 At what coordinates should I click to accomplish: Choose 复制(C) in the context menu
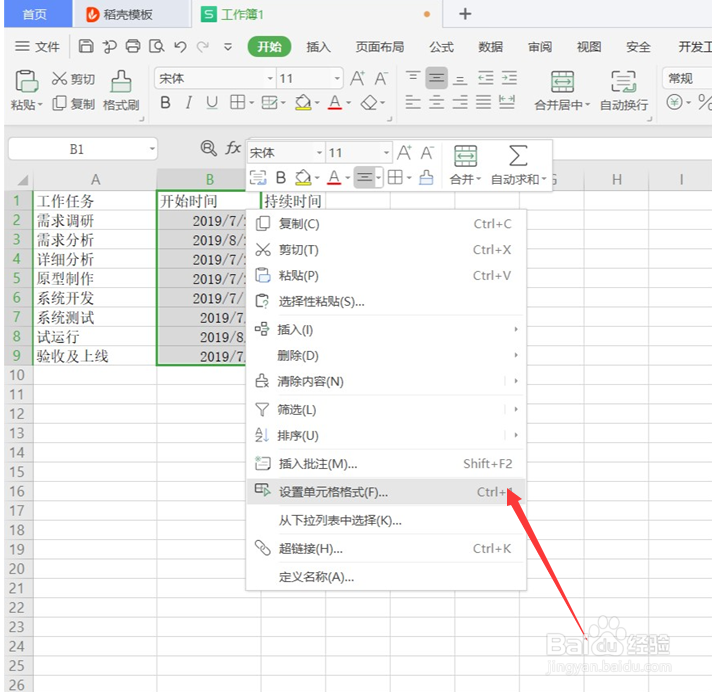[x=386, y=224]
